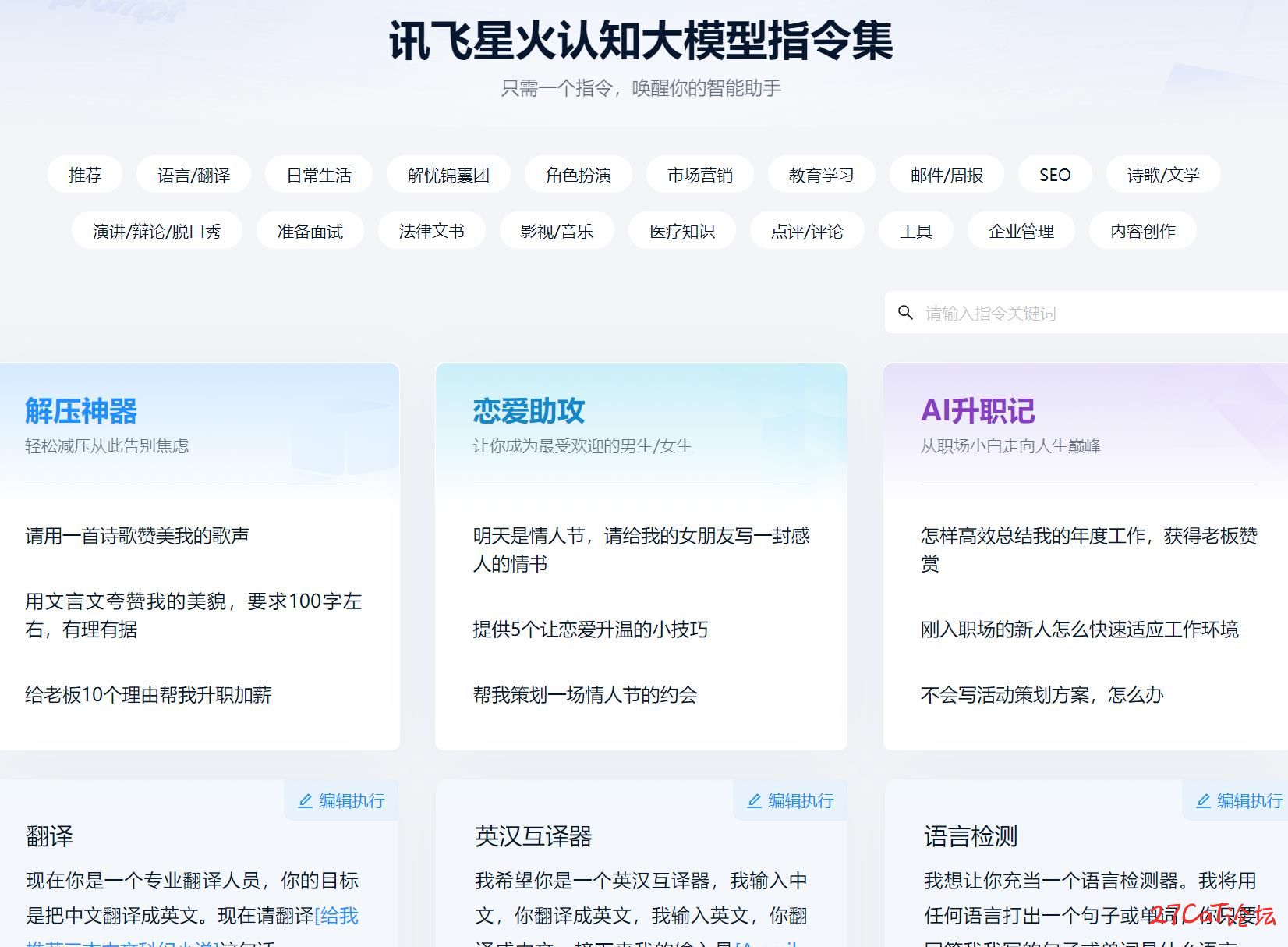This screenshot has height=947, width=1288.
Task: Open the 市场营销 category
Action: coord(700,175)
